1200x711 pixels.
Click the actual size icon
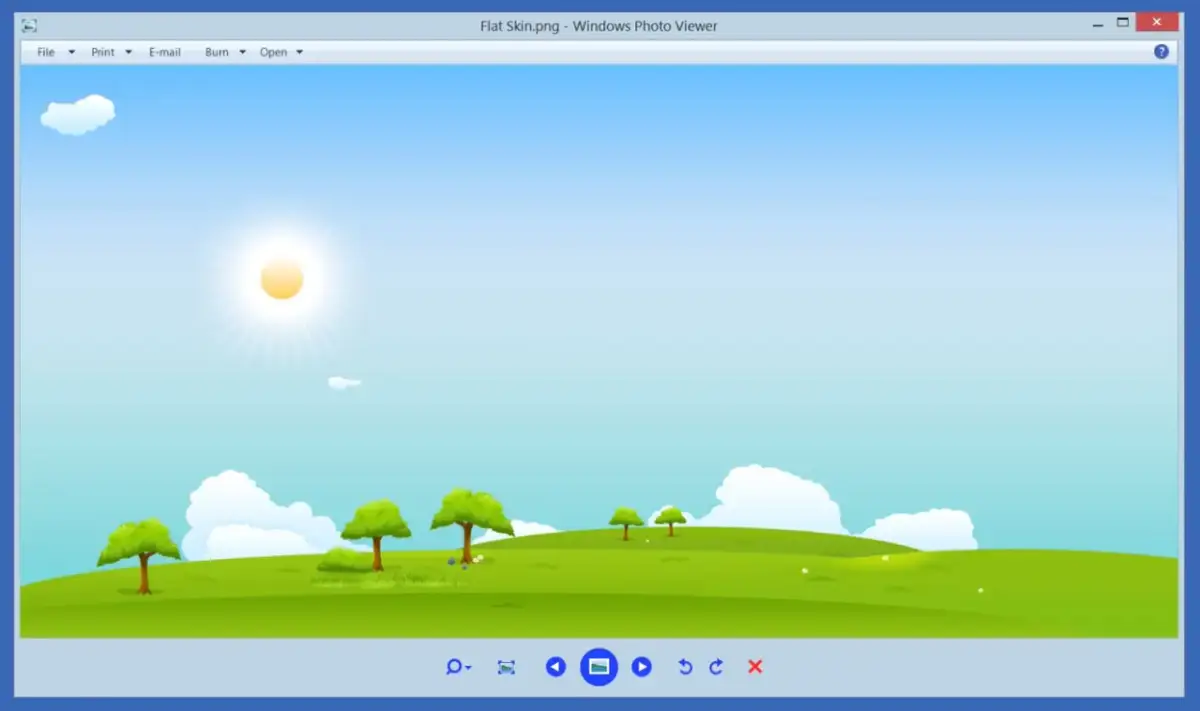[x=506, y=667]
